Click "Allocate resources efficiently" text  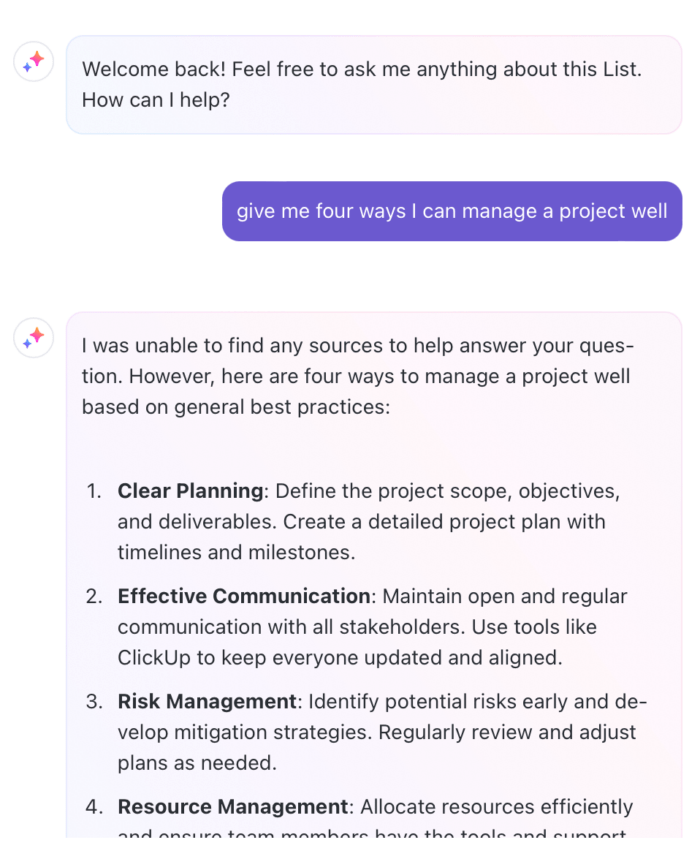point(496,806)
